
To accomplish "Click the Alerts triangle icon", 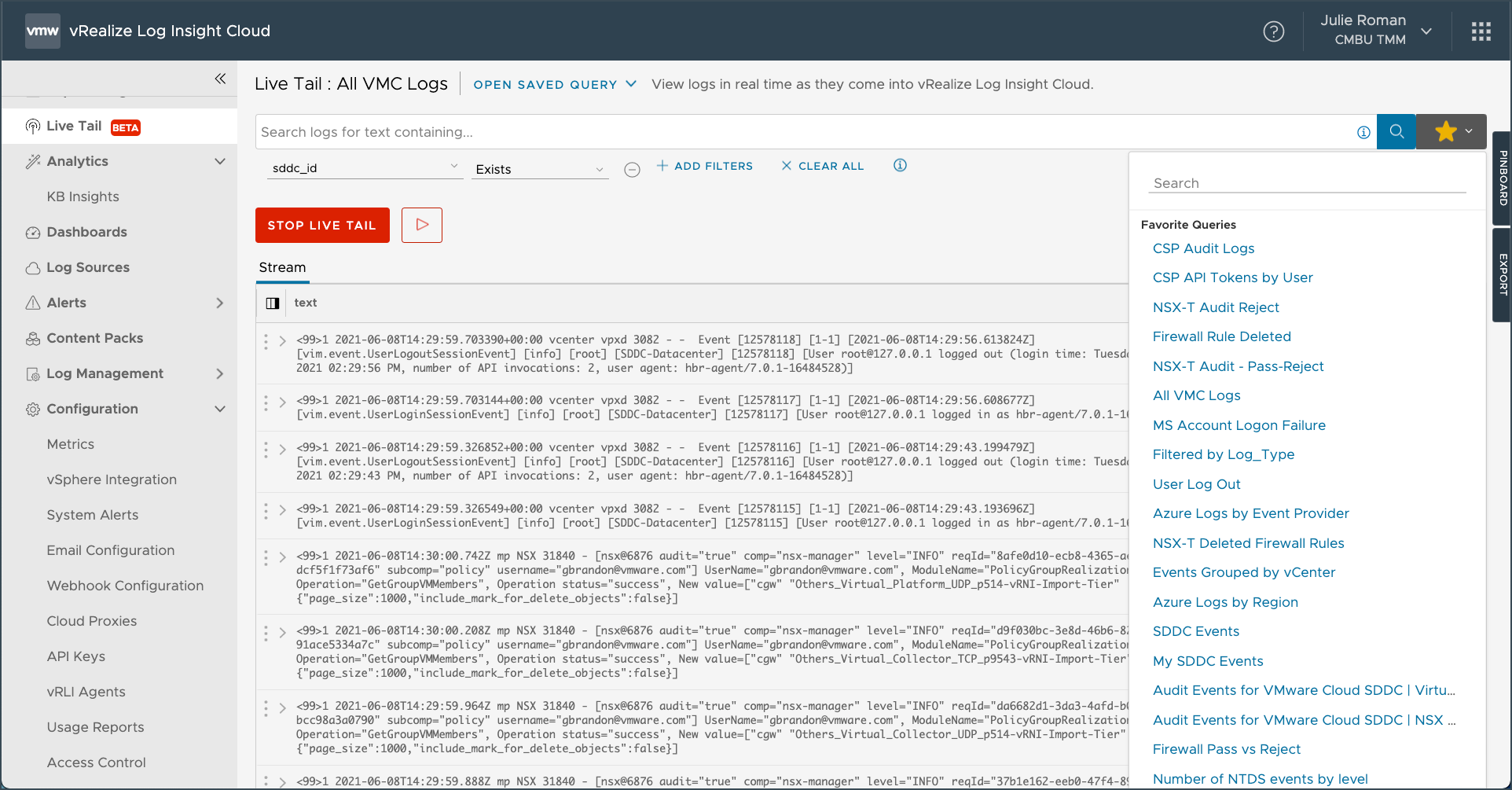I will coord(33,303).
